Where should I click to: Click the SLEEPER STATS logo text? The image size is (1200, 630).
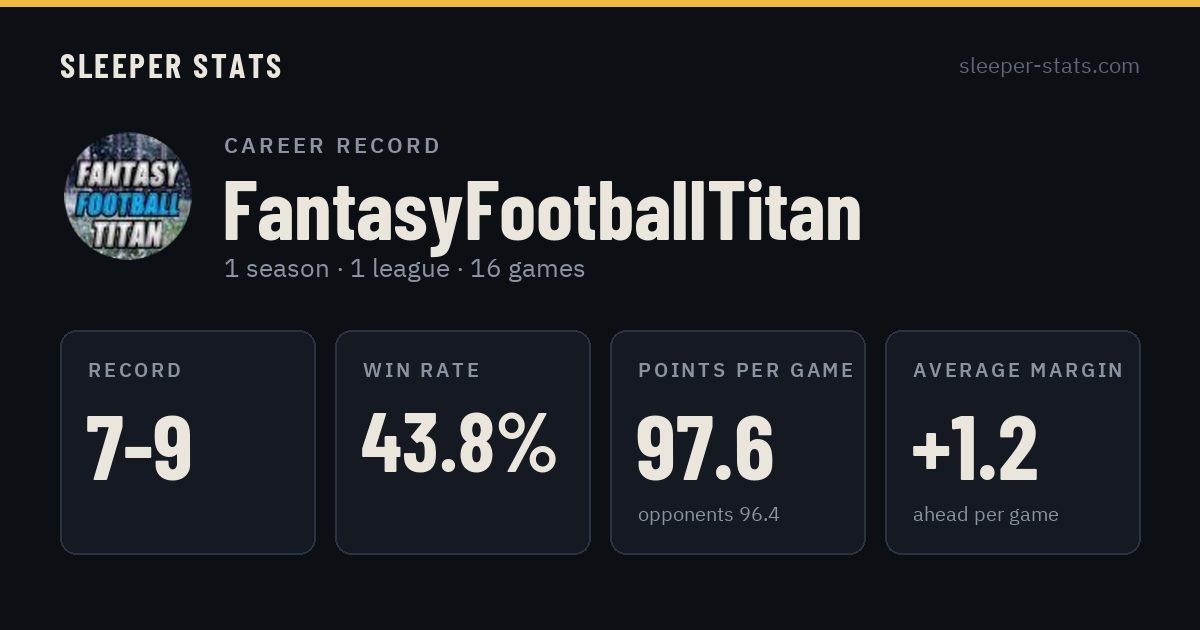point(171,66)
